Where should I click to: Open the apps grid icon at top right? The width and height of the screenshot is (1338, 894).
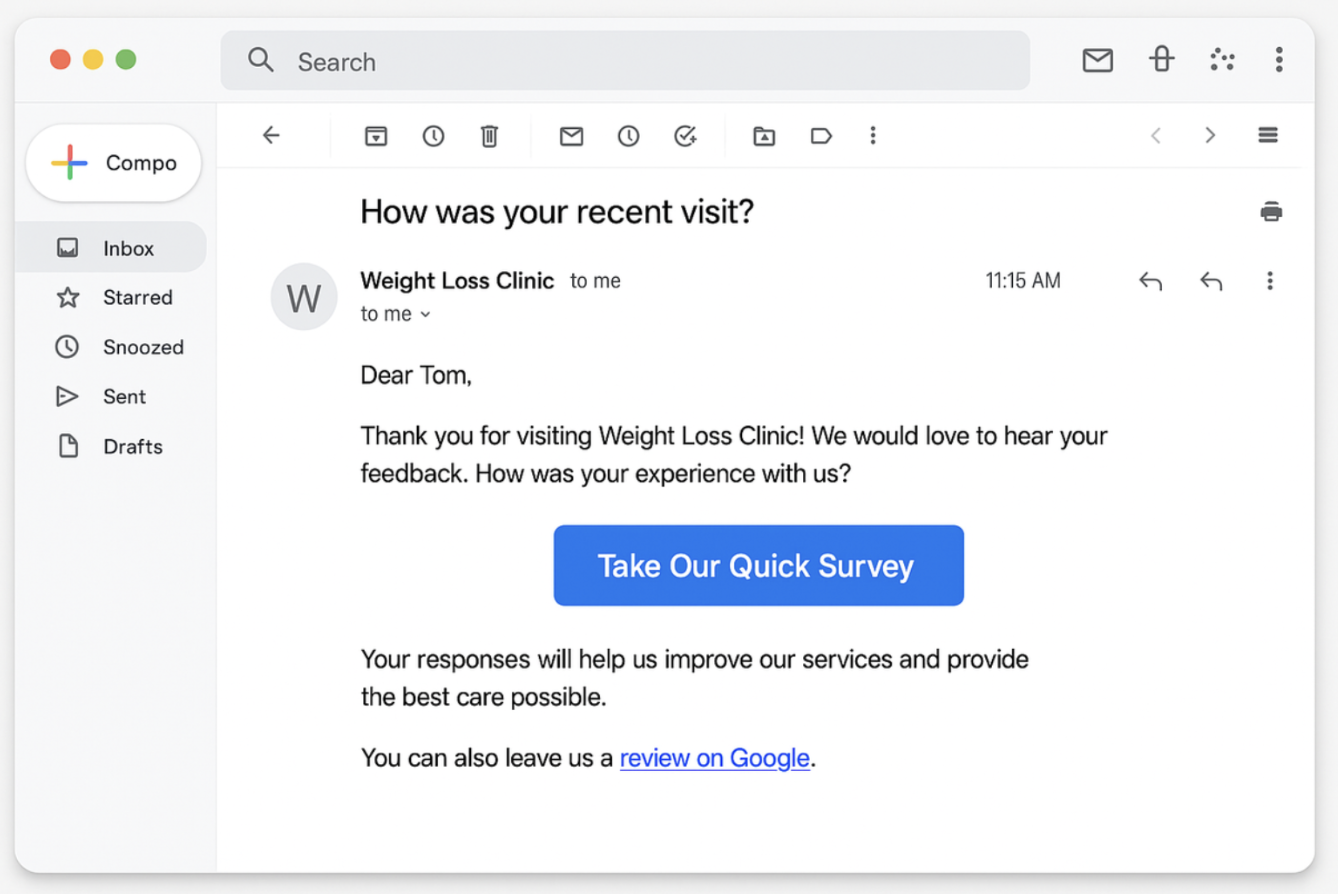1222,60
